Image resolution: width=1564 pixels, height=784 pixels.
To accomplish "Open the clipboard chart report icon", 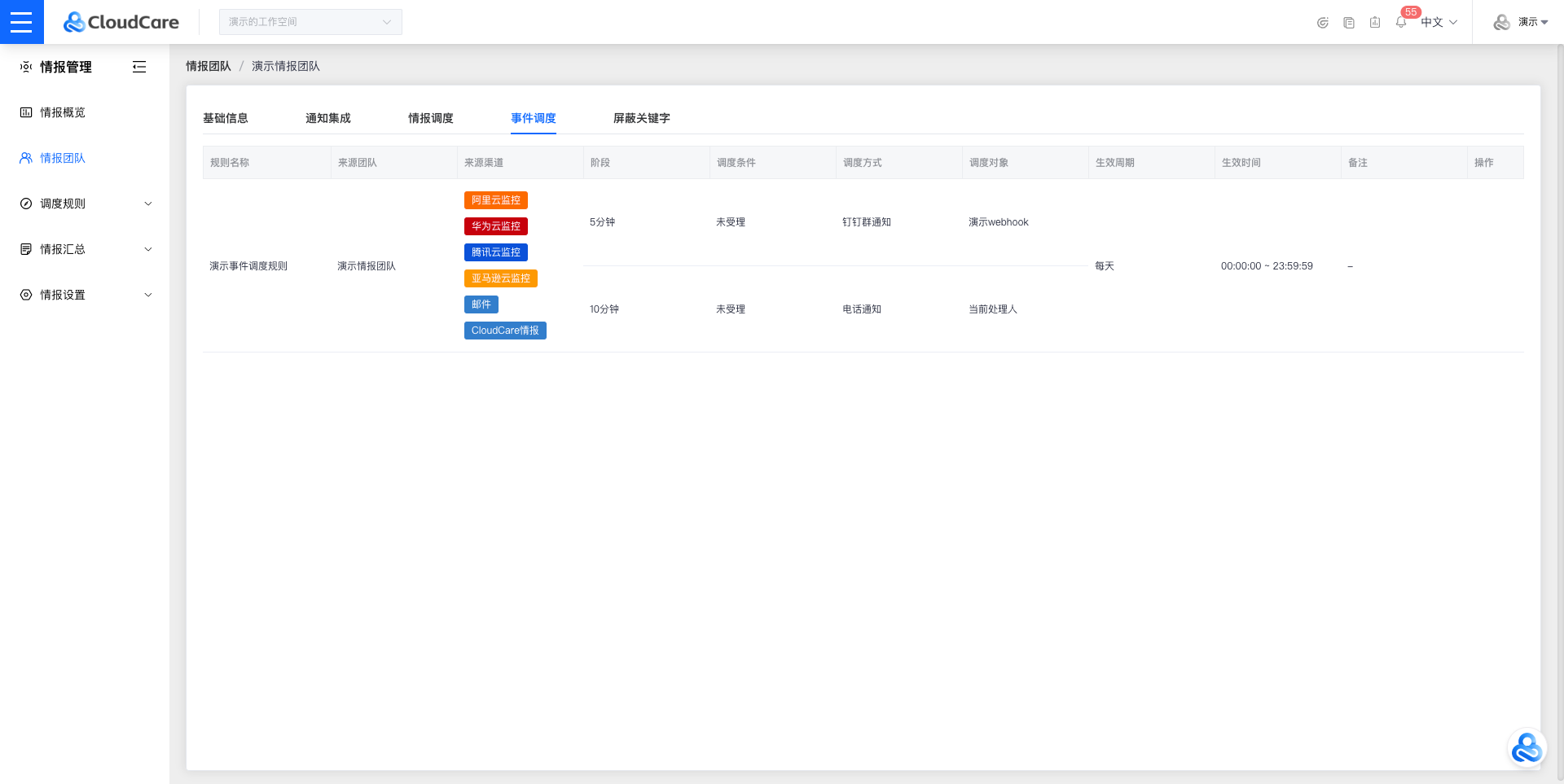I will (x=1375, y=23).
